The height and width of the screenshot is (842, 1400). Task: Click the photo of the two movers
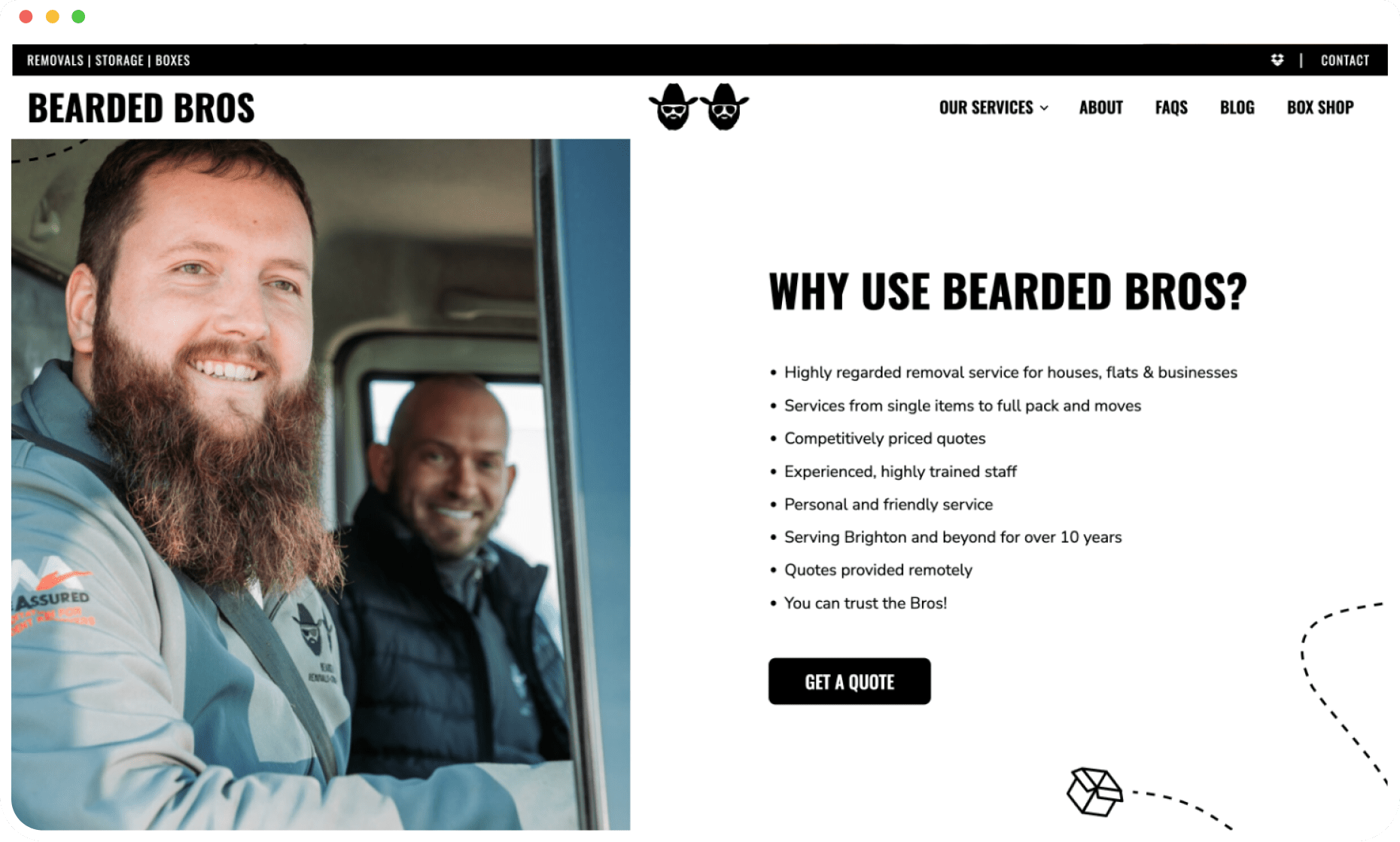321,484
